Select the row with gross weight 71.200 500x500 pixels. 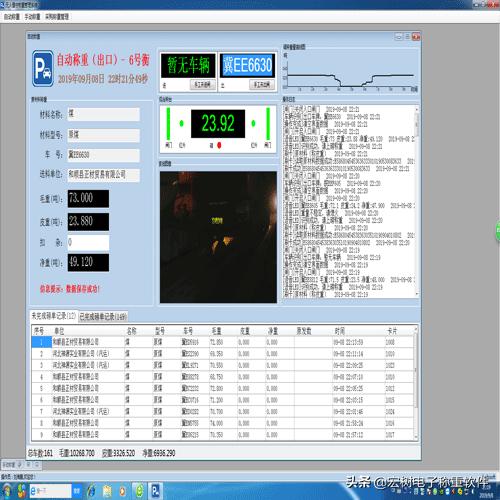[223, 400]
